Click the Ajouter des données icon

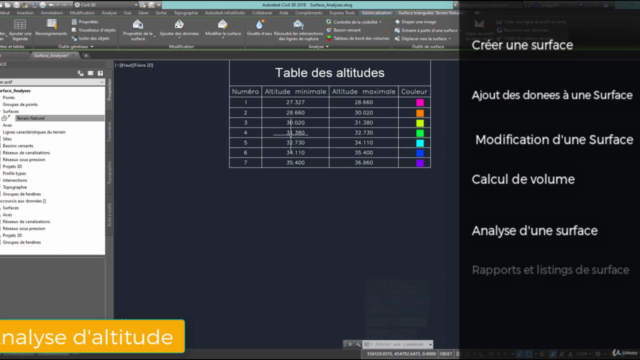click(x=179, y=25)
